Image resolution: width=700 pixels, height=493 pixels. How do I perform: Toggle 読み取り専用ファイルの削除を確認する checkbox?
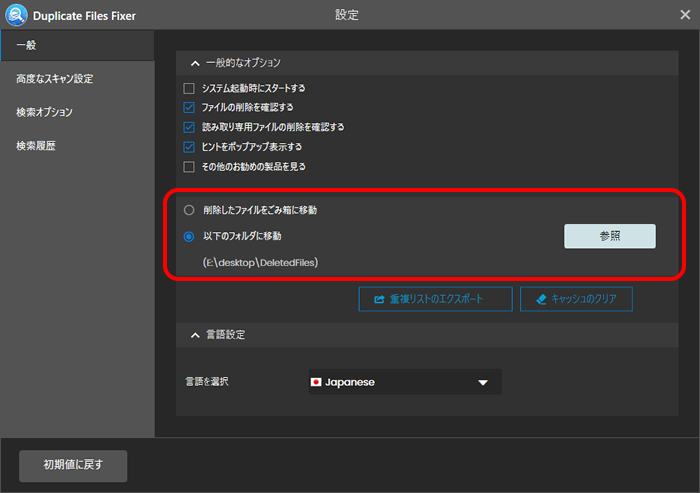pos(189,127)
